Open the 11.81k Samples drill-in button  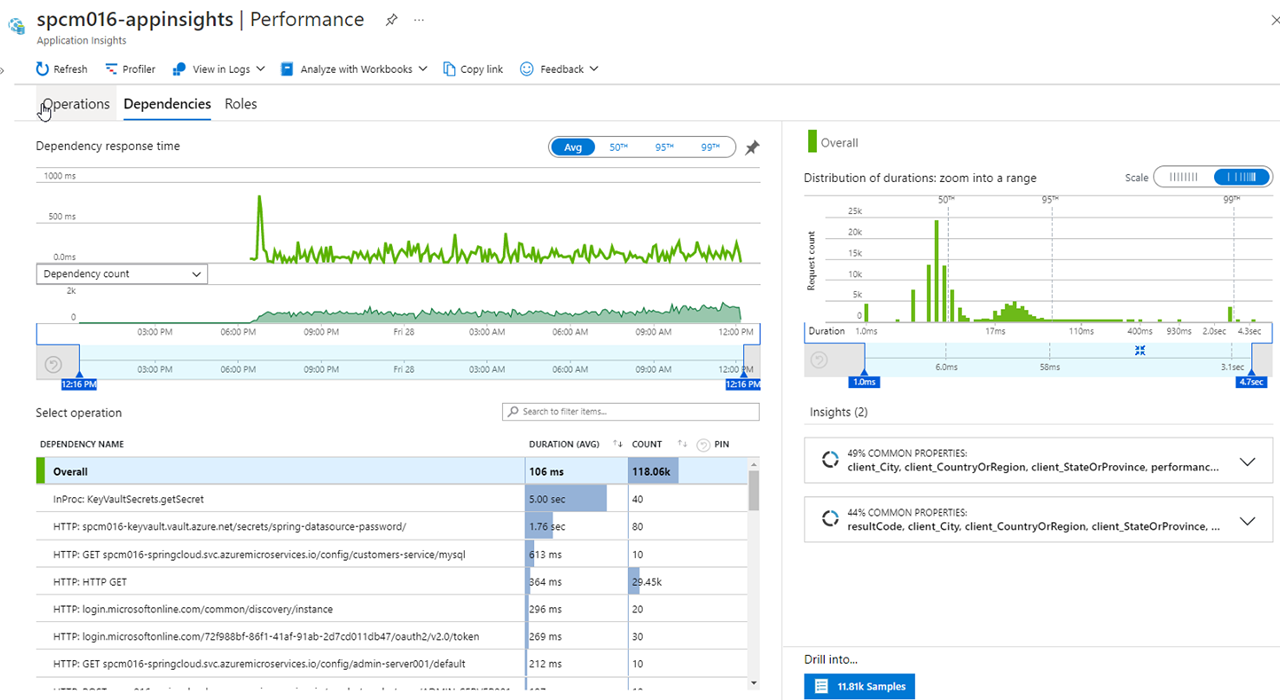pyautogui.click(x=859, y=686)
